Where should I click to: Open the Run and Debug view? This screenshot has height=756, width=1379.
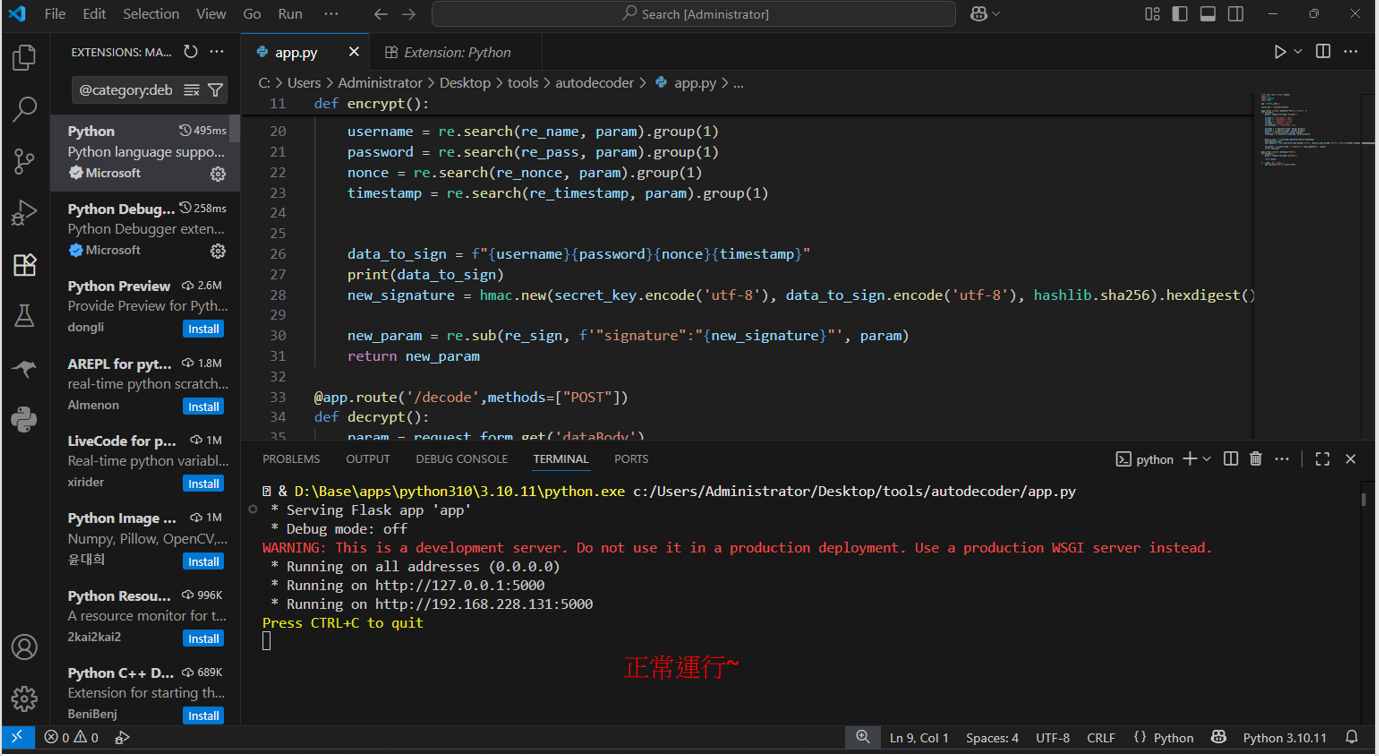(24, 212)
